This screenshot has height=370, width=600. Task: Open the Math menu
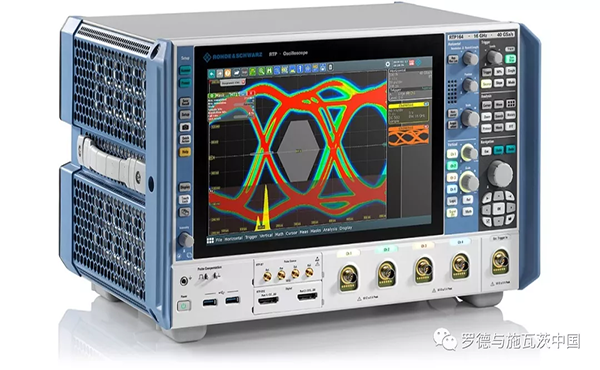[x=279, y=235]
